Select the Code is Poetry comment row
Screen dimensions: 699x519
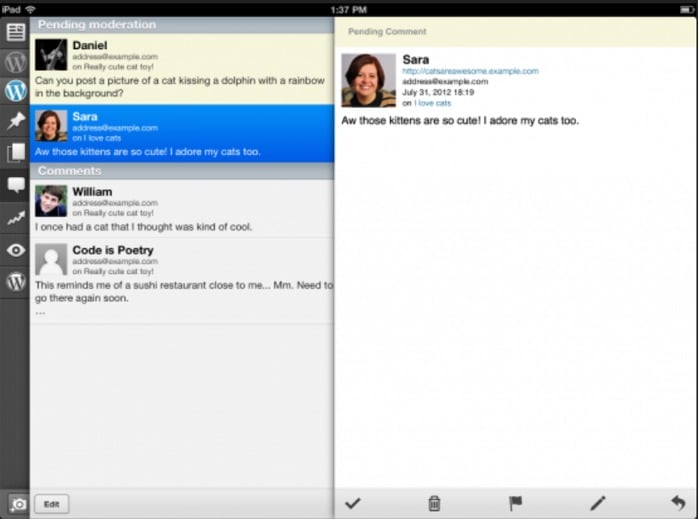pos(182,280)
